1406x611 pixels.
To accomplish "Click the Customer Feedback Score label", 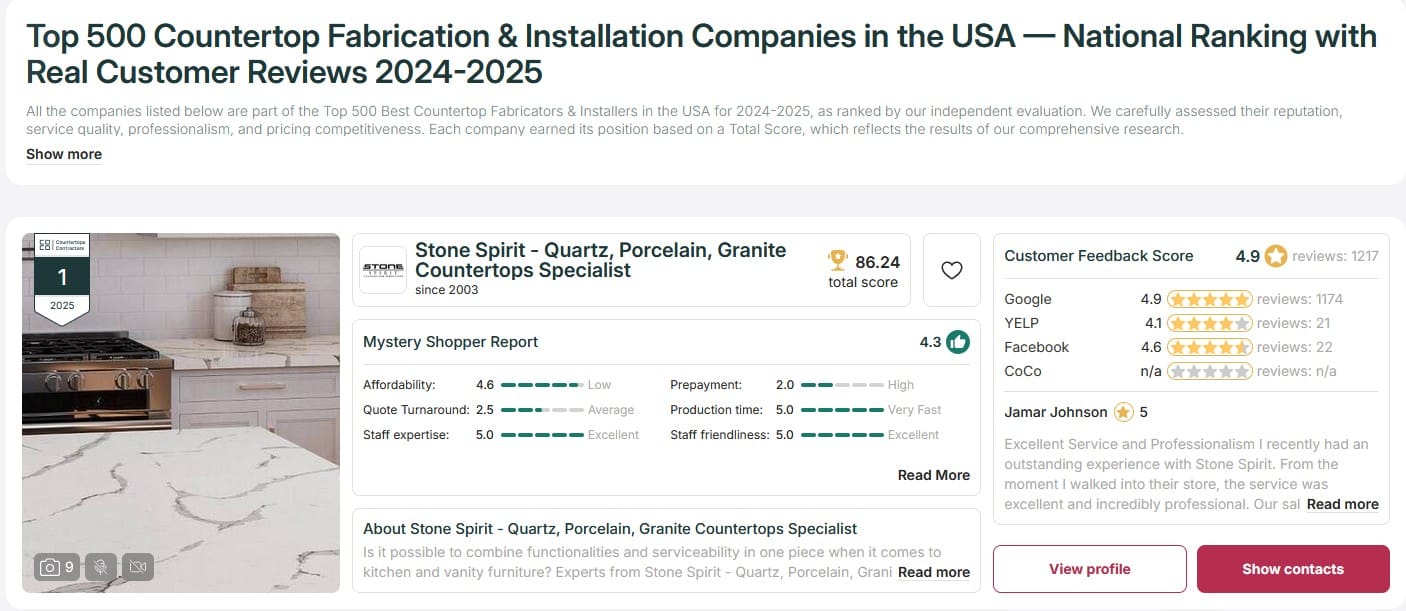I will click(x=1099, y=256).
